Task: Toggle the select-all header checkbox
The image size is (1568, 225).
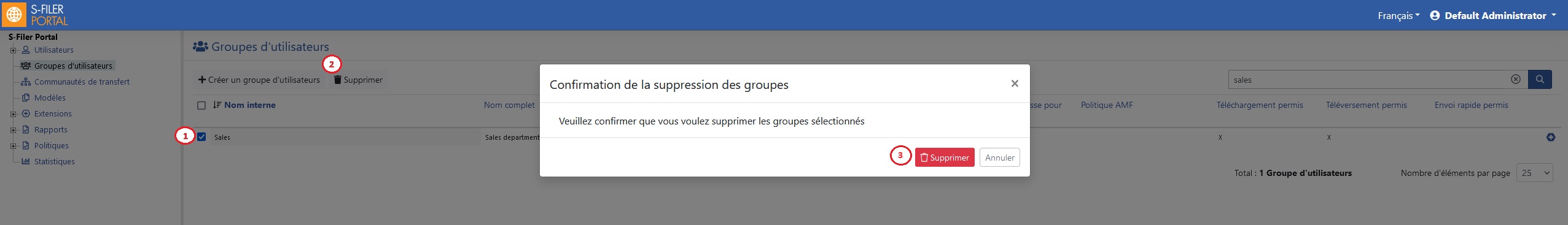Action: pos(201,105)
